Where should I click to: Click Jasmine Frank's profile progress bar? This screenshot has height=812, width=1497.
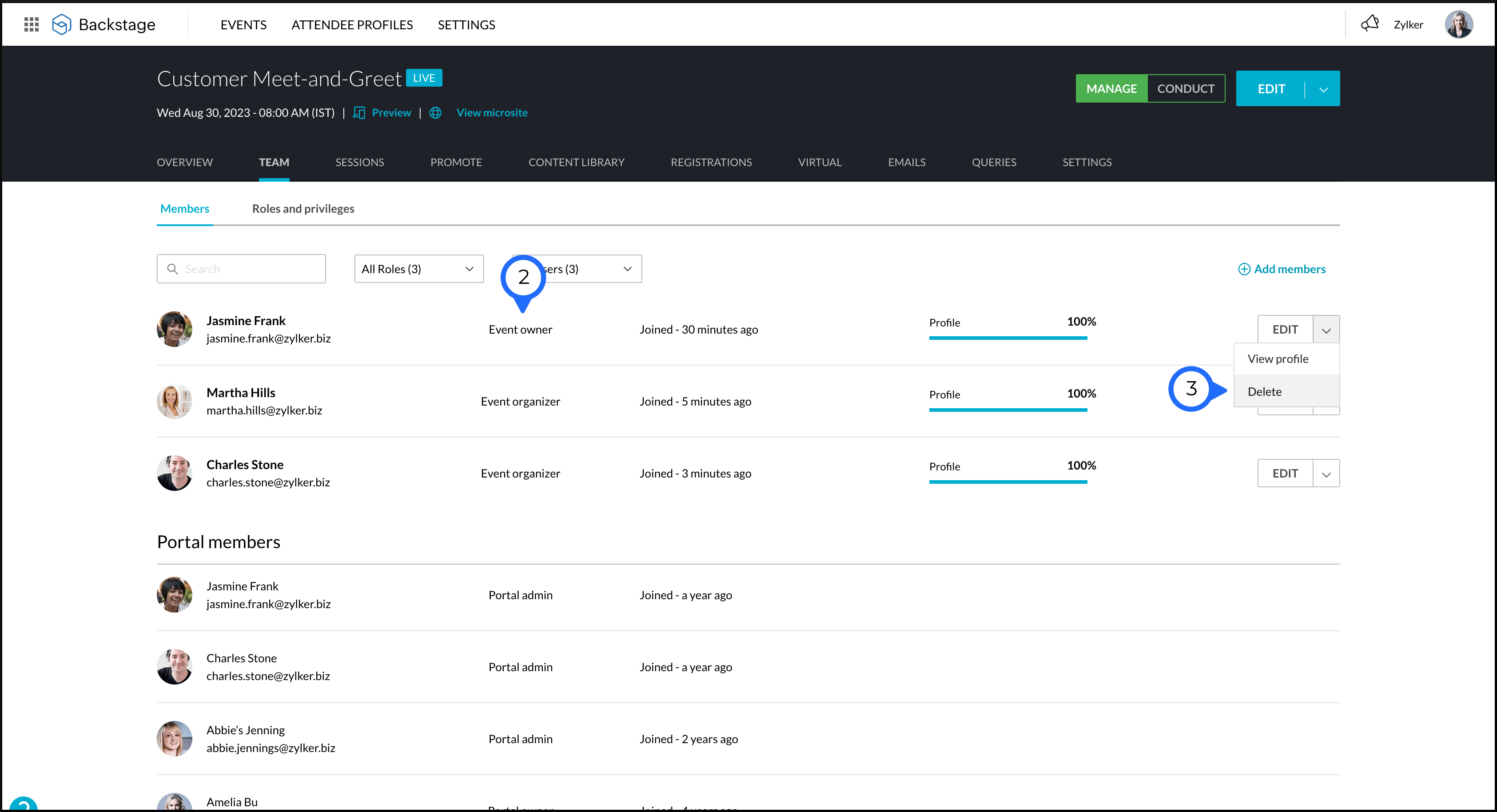click(1008, 338)
